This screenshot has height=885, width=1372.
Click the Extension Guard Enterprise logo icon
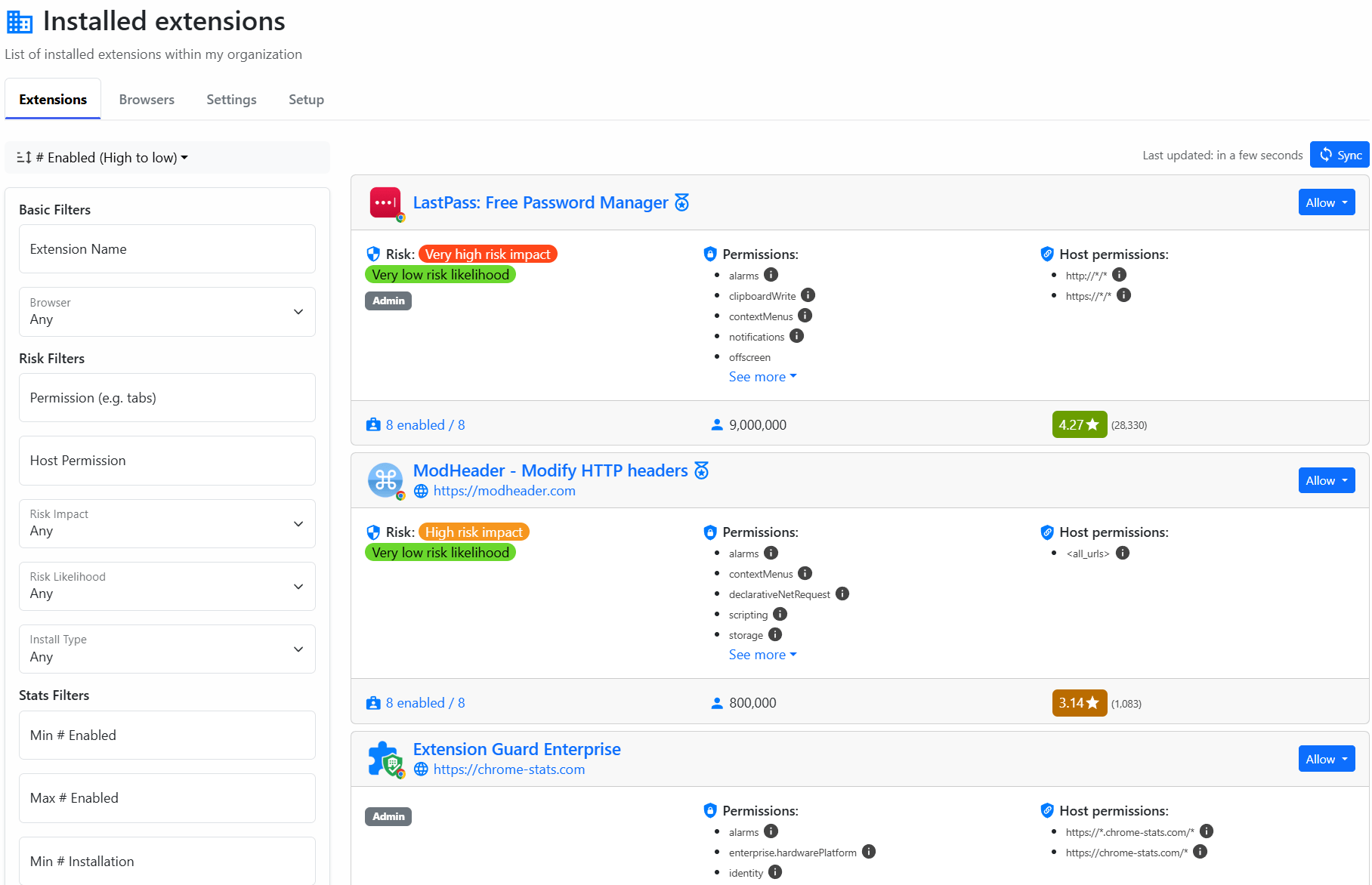[x=385, y=759]
